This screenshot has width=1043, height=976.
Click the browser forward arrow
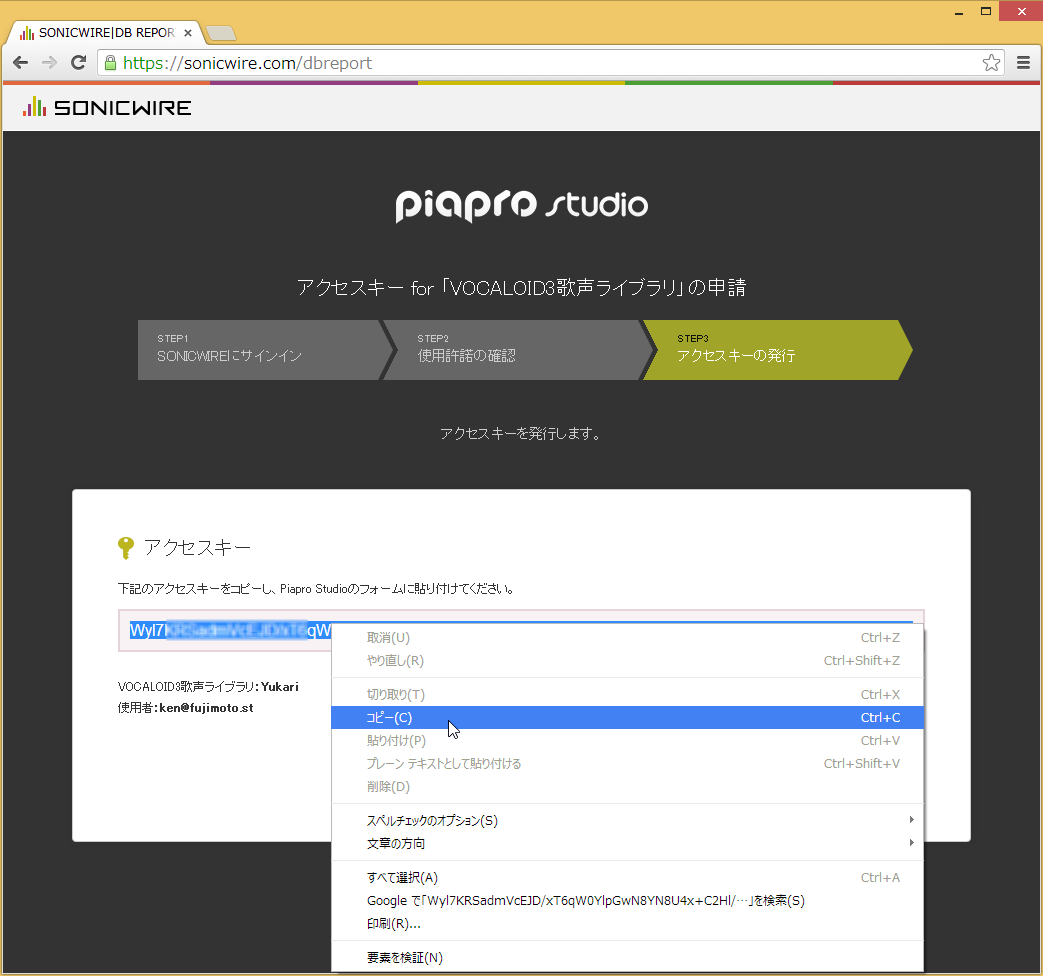tap(49, 63)
